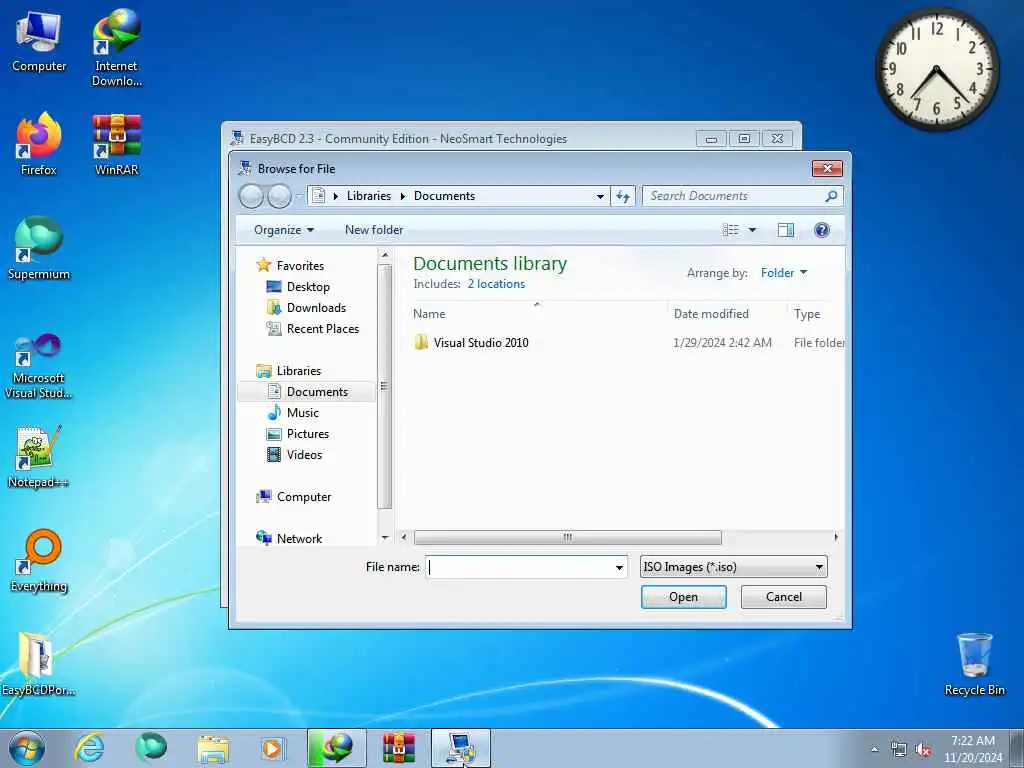
Task: Click the Cancel button
Action: [784, 597]
